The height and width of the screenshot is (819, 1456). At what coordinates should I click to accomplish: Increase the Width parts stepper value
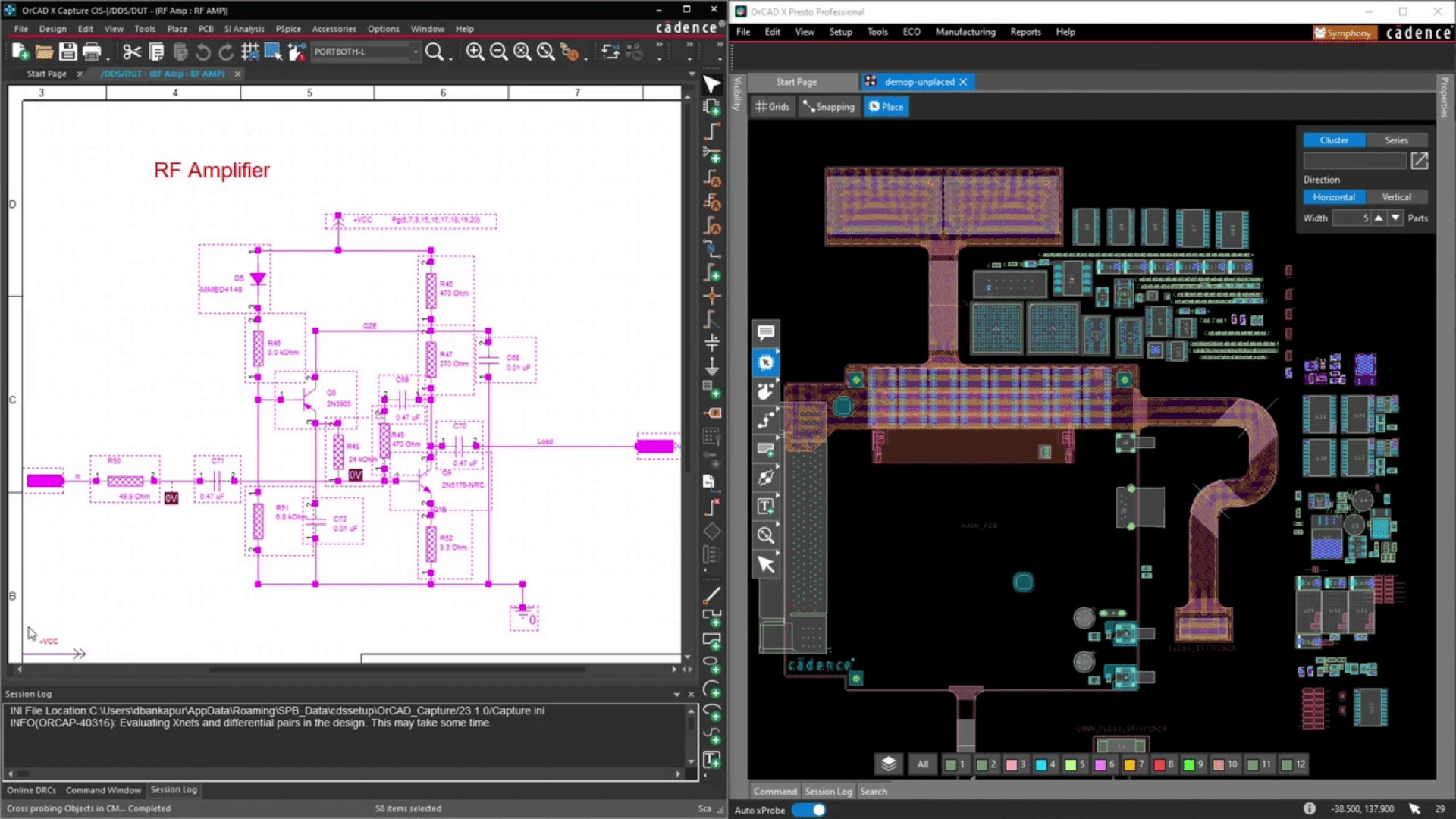[x=1379, y=218]
